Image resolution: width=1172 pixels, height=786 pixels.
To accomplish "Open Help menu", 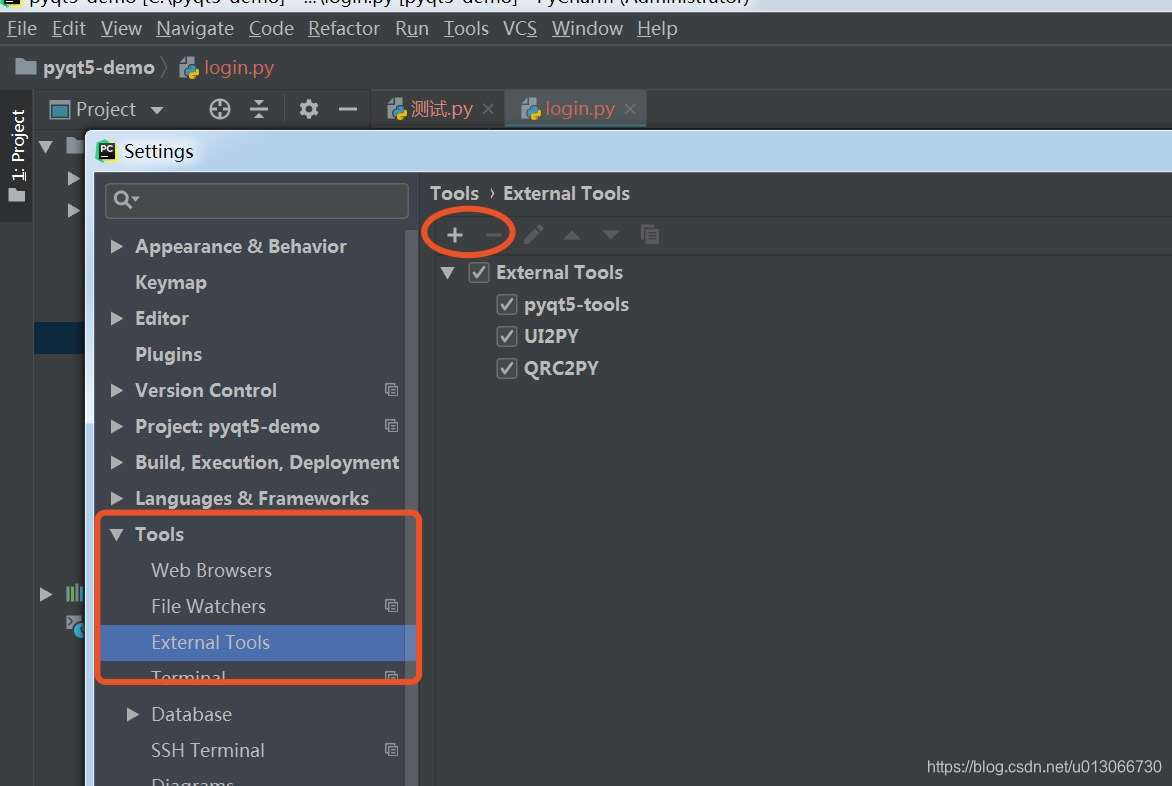I will (x=657, y=28).
